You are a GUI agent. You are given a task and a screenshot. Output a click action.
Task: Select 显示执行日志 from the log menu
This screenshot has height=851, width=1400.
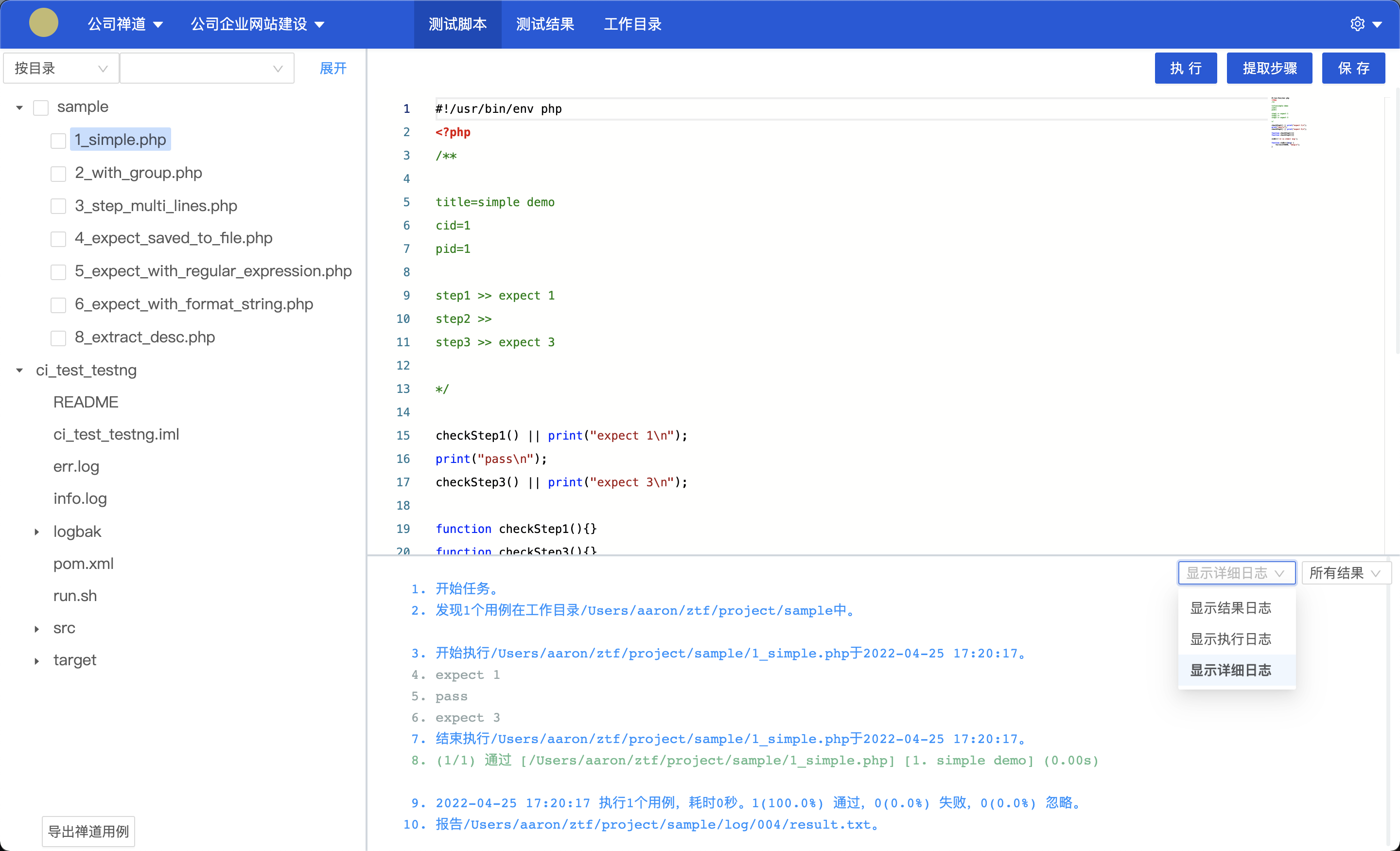coord(1230,639)
